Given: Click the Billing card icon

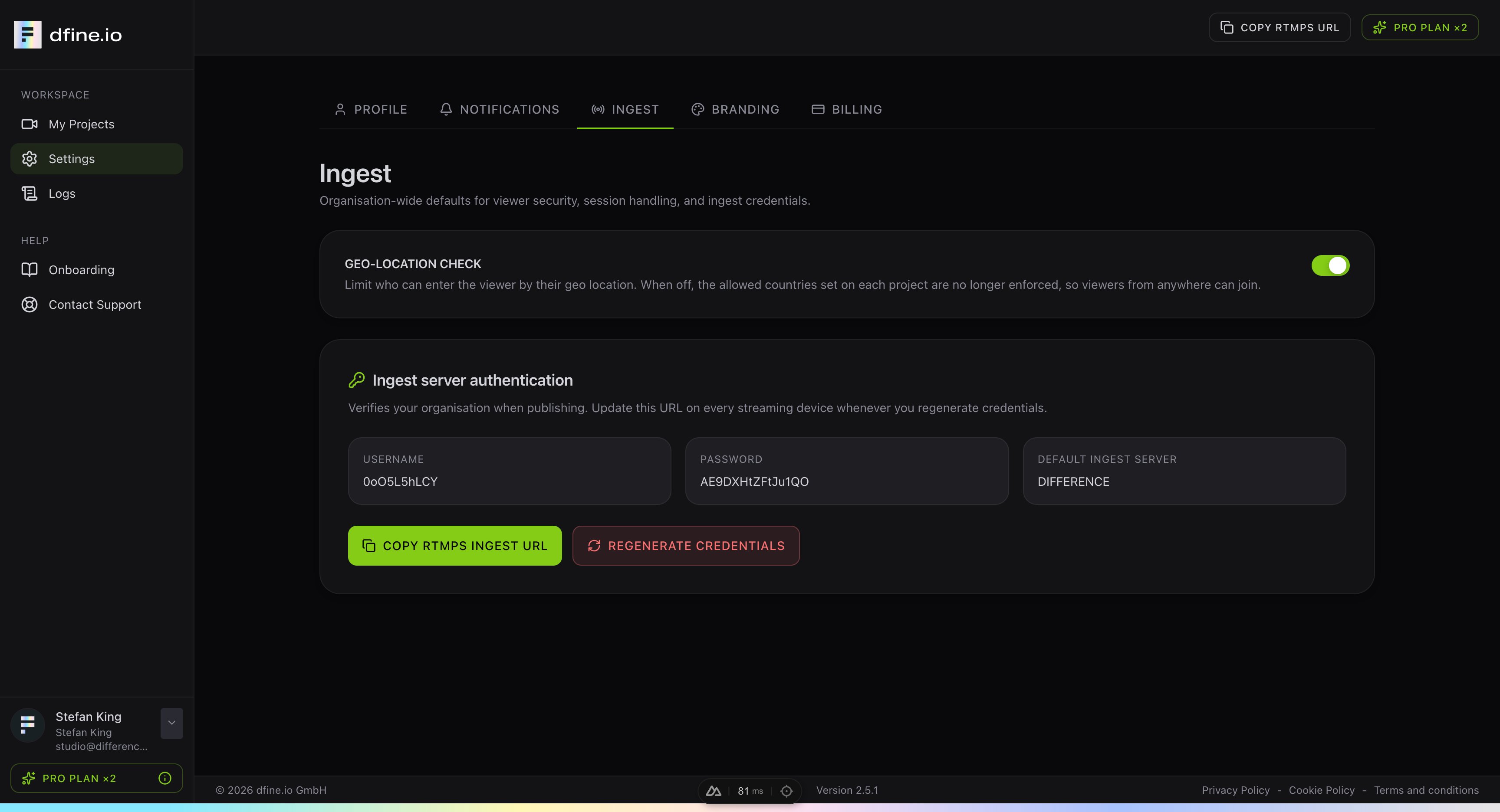Looking at the screenshot, I should coord(818,109).
